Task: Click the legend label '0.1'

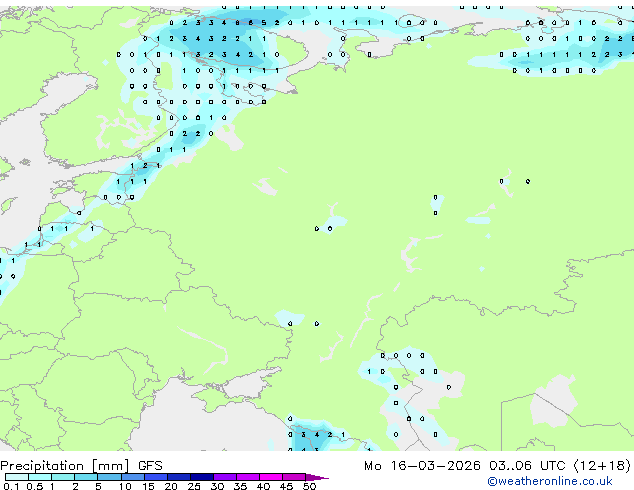Action: click(x=11, y=486)
